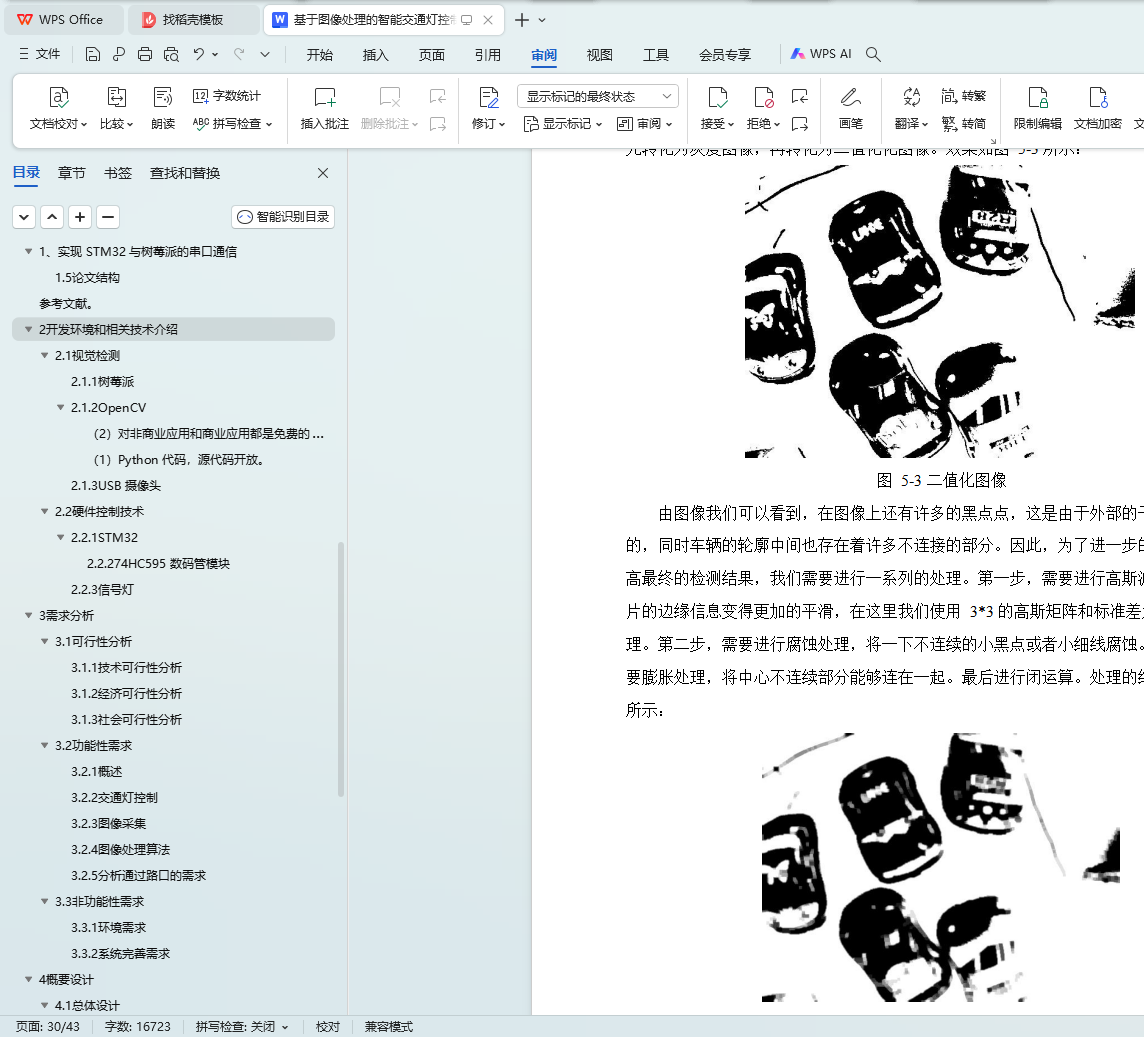Click the Print icon in quick access toolbar
This screenshot has width=1144, height=1037.
pyautogui.click(x=145, y=54)
